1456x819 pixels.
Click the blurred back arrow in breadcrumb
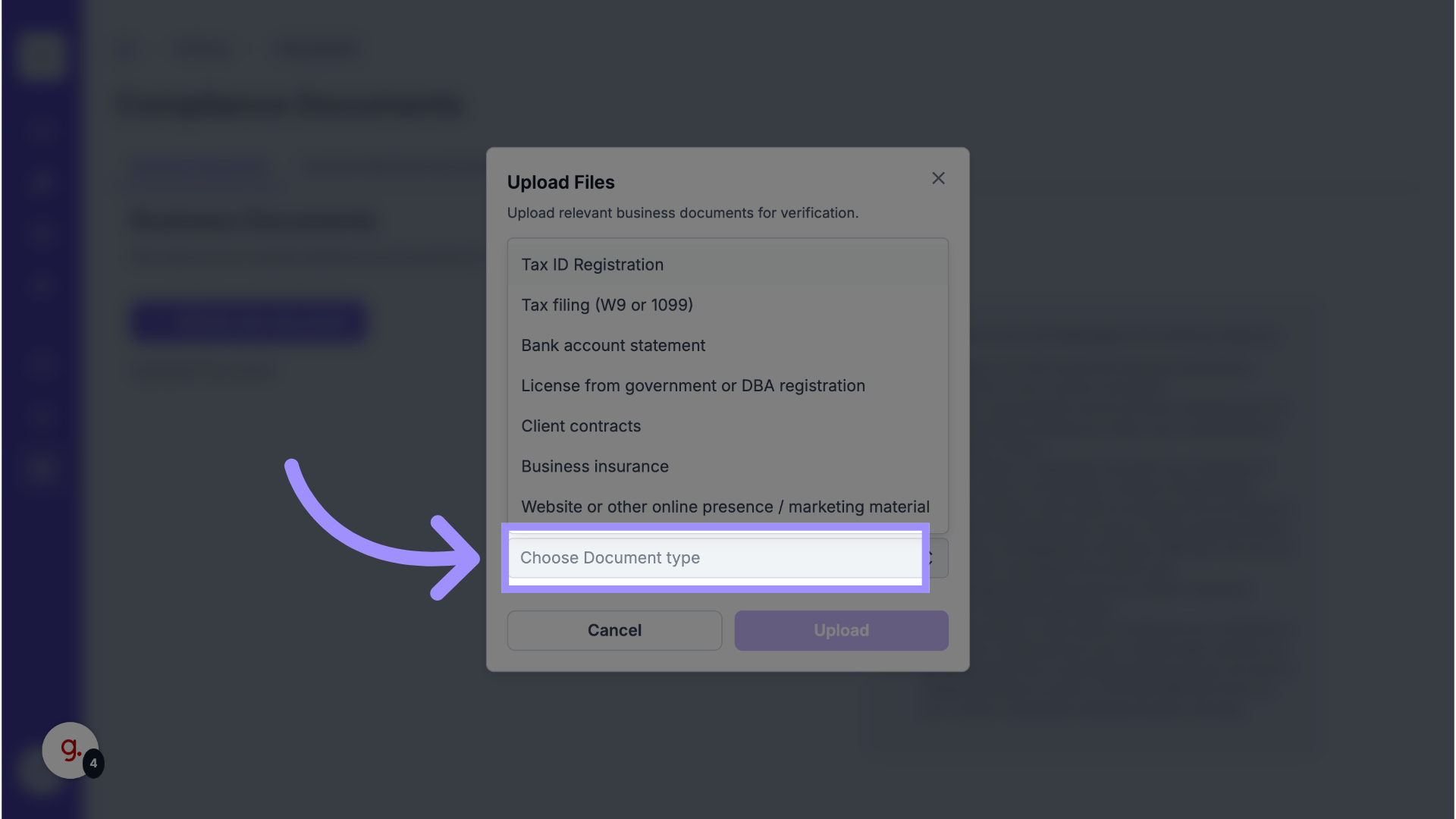tap(126, 50)
